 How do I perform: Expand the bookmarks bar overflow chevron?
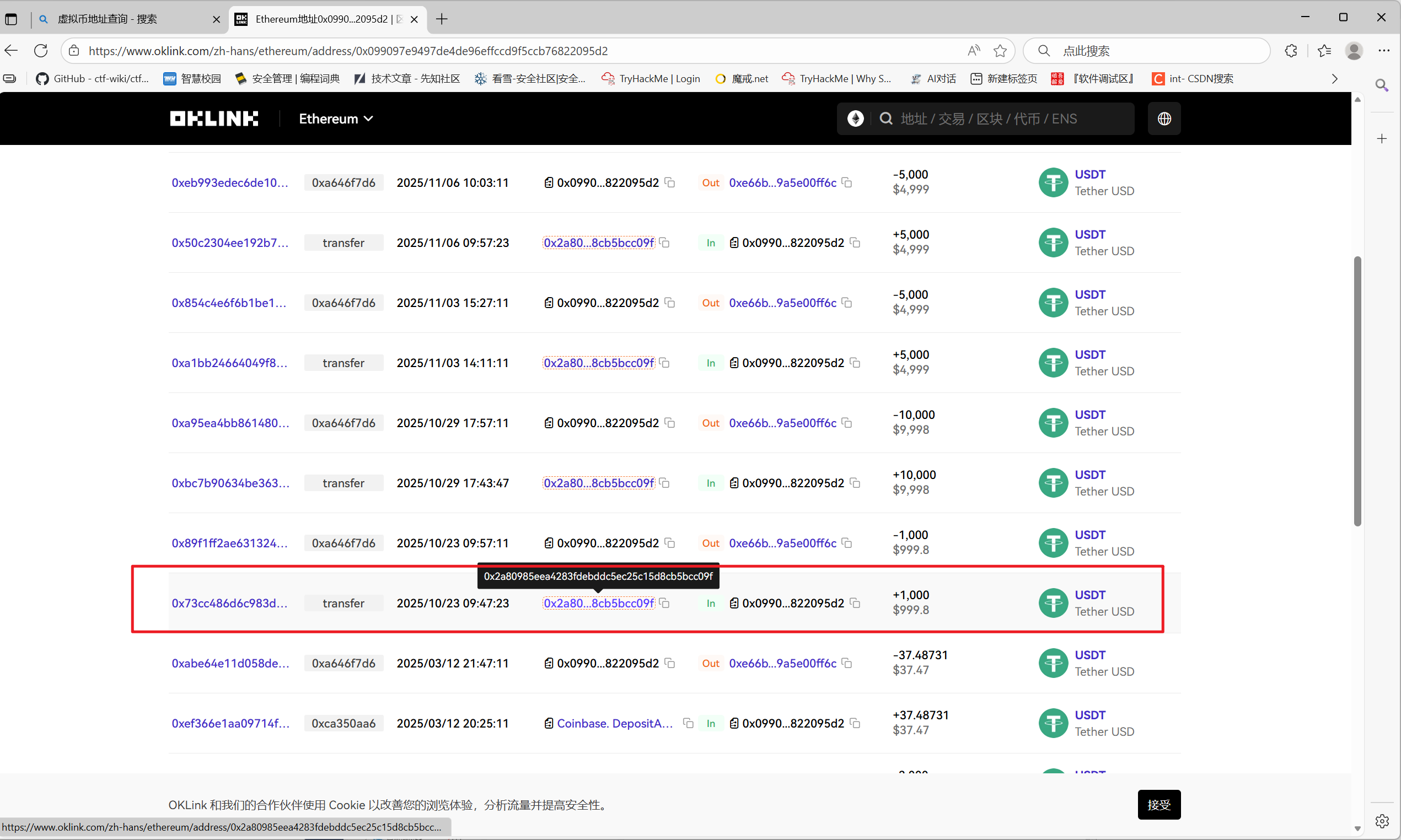pyautogui.click(x=1334, y=79)
